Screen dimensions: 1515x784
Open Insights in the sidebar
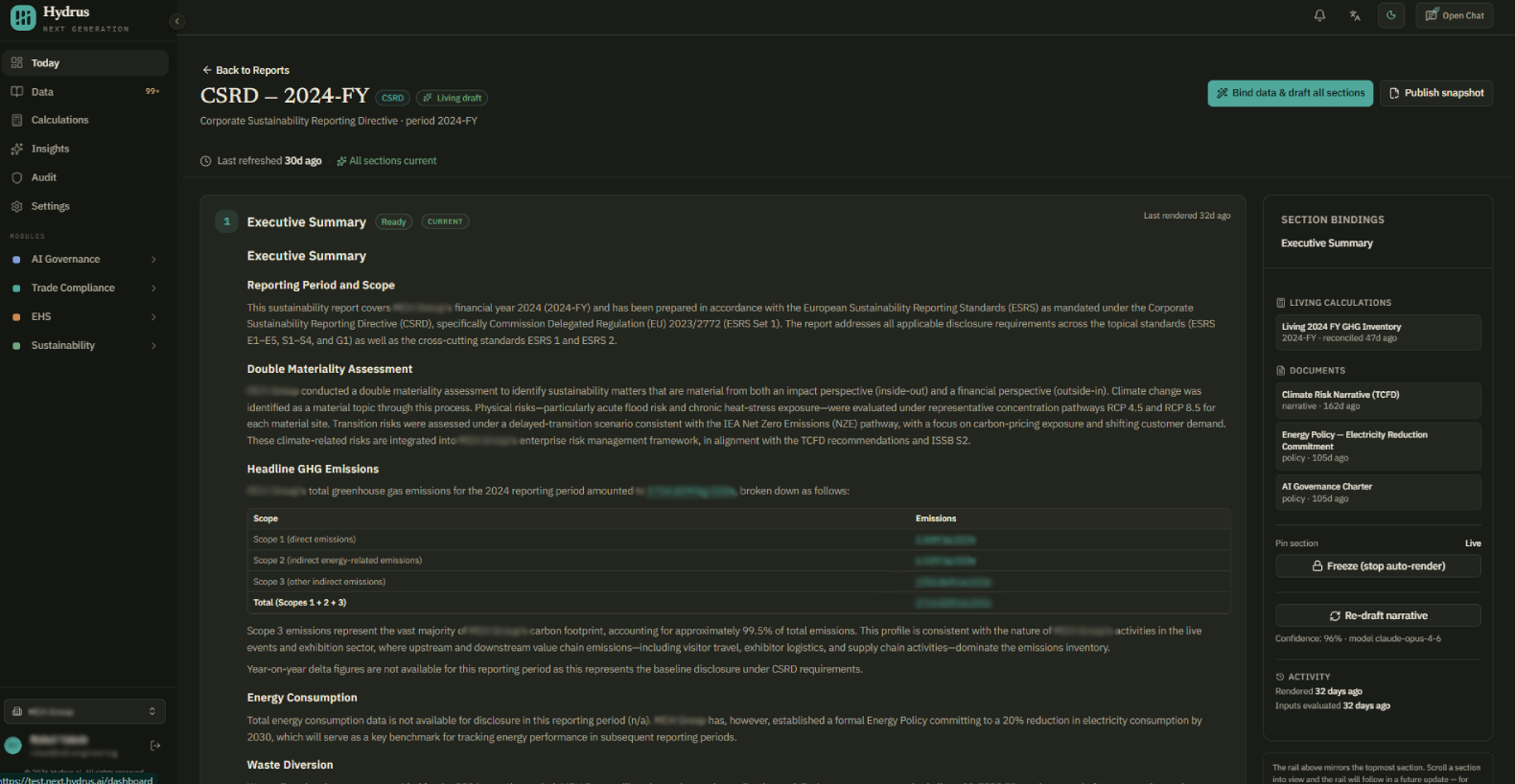click(x=84, y=149)
